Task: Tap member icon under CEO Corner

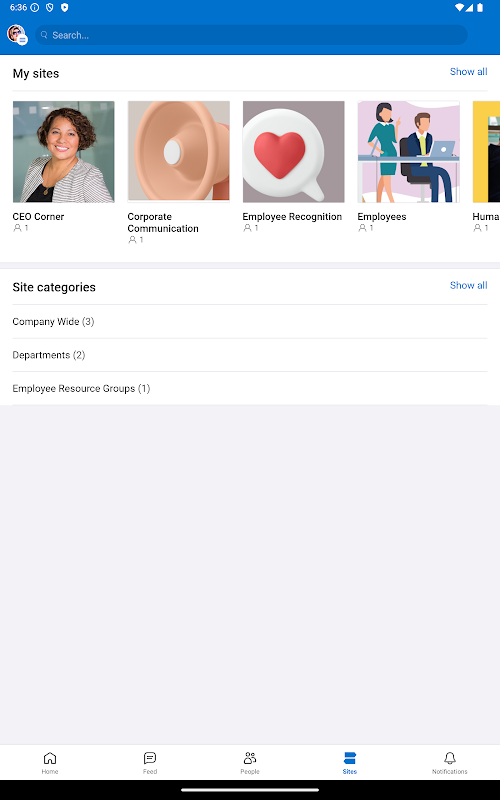Action: click(x=17, y=228)
